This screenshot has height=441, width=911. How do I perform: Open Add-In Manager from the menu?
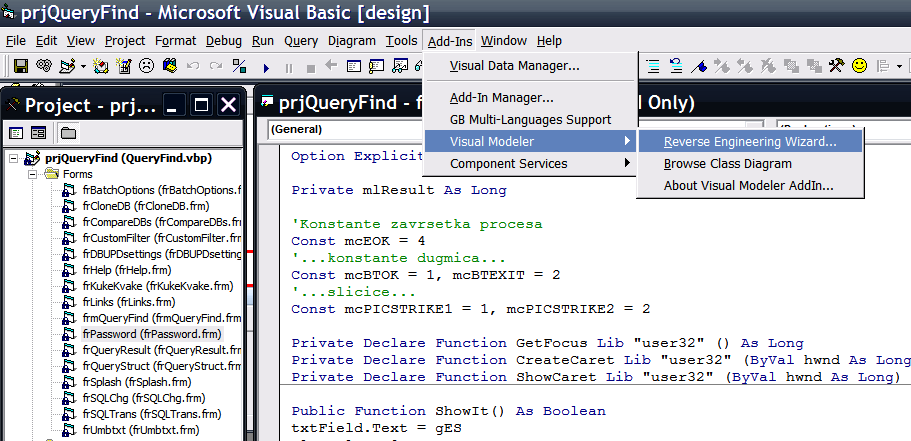[x=501, y=98]
